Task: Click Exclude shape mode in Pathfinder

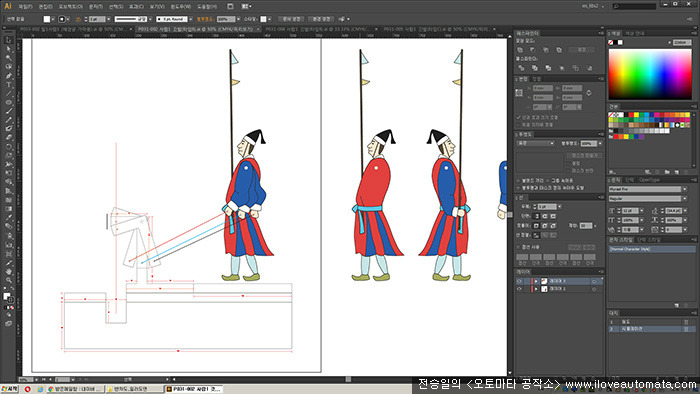Action: click(x=559, y=50)
